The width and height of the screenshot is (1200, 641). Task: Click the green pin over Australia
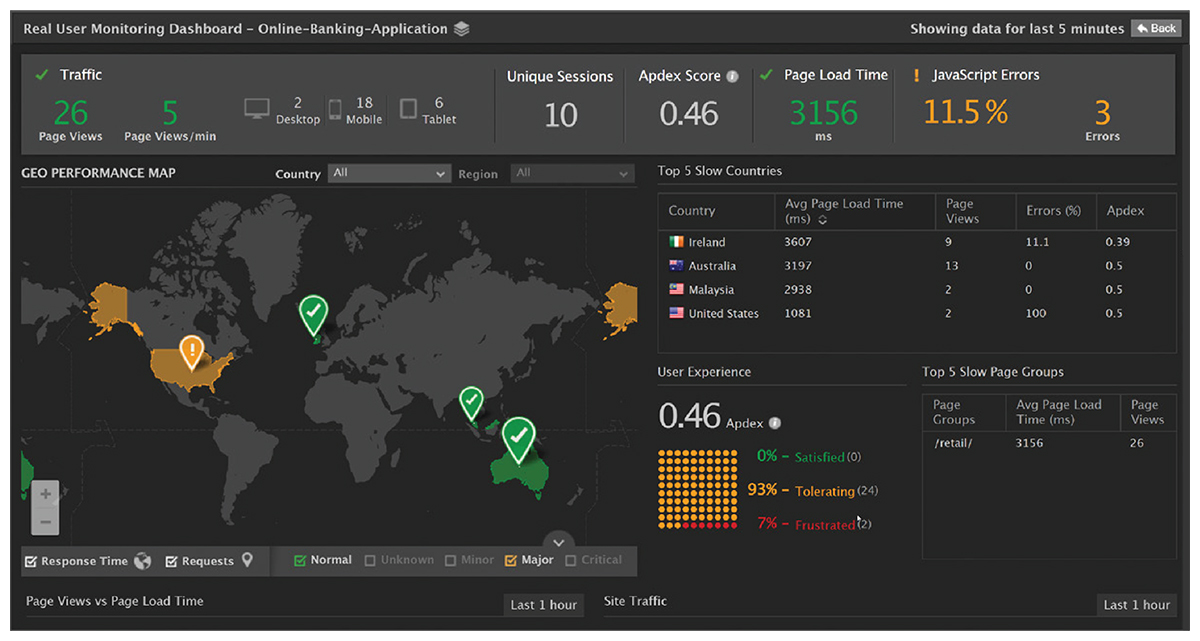click(x=518, y=435)
